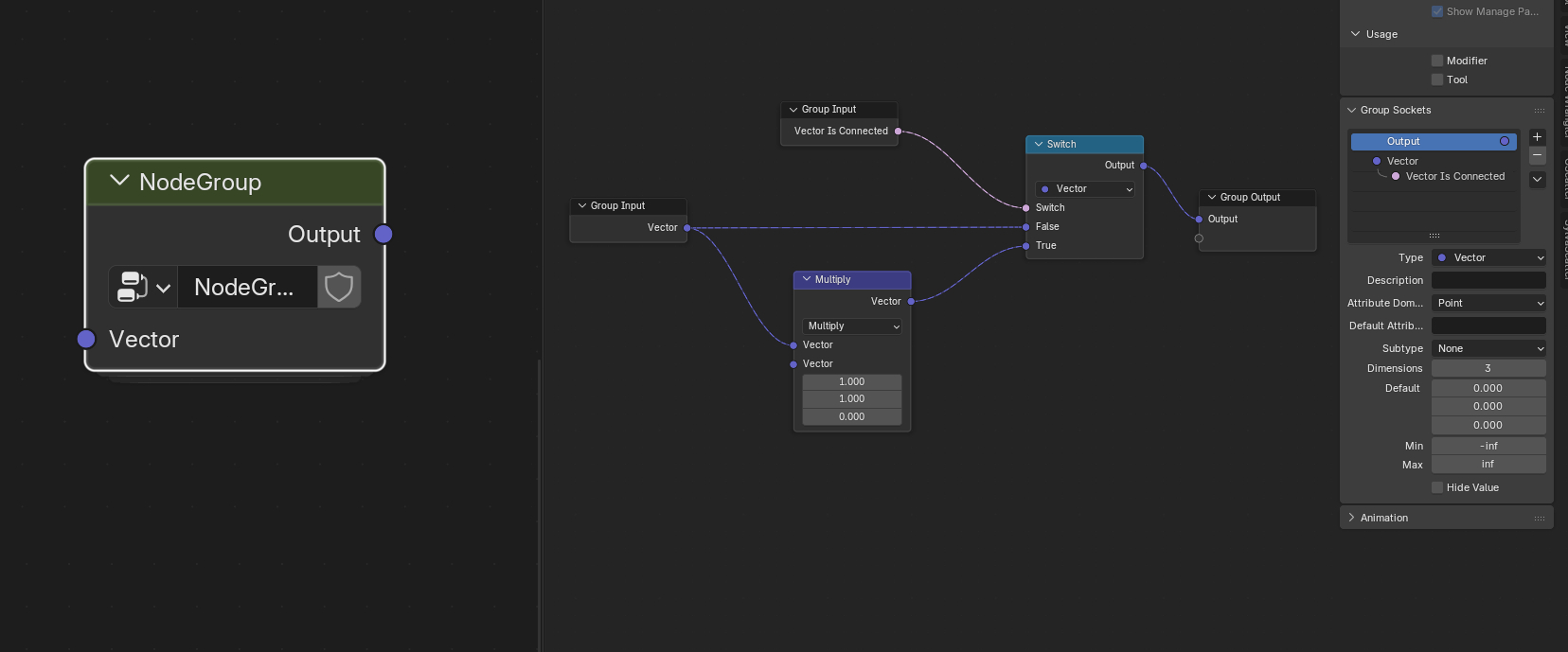Click the False input socket on Switch node
The height and width of the screenshot is (652, 1568).
[1026, 227]
